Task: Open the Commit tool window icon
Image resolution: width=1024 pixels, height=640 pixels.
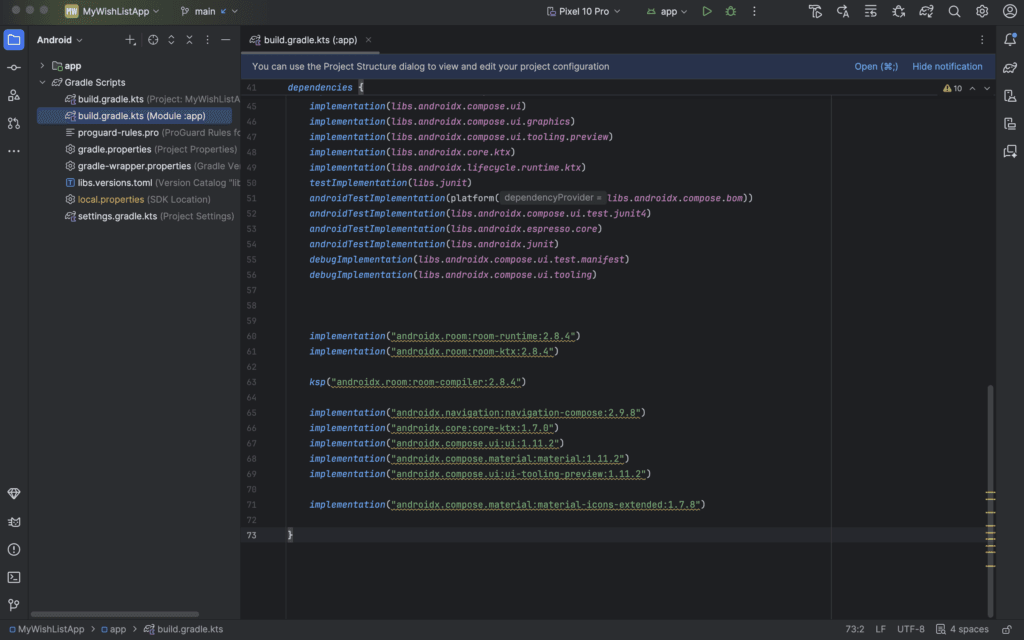Action: pos(14,67)
